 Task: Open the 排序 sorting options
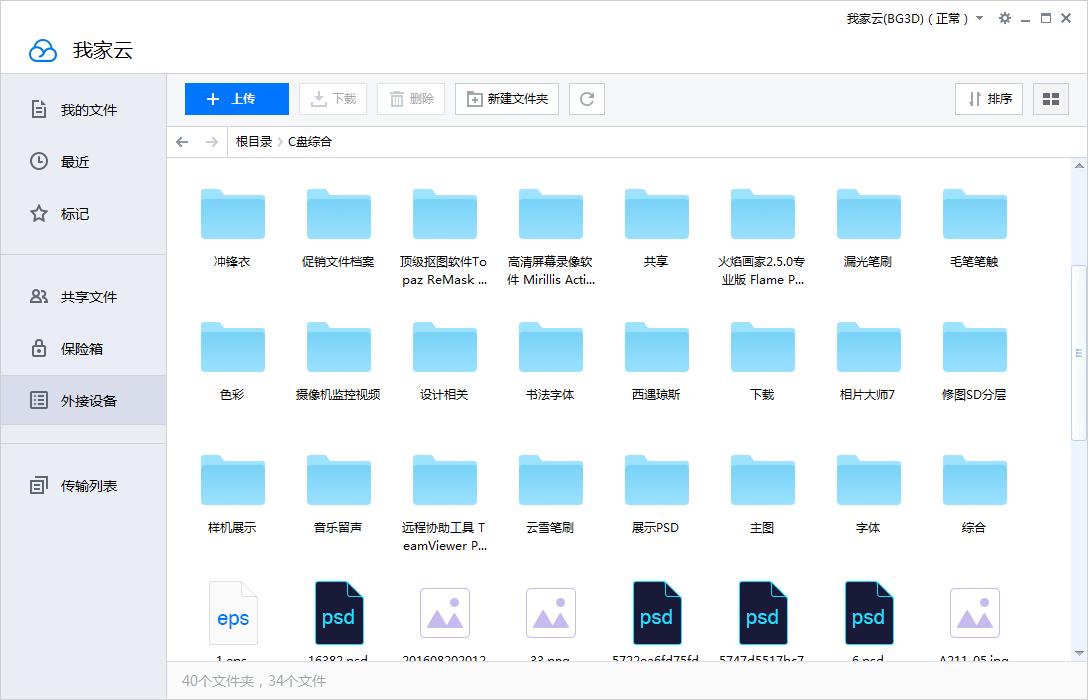point(988,99)
